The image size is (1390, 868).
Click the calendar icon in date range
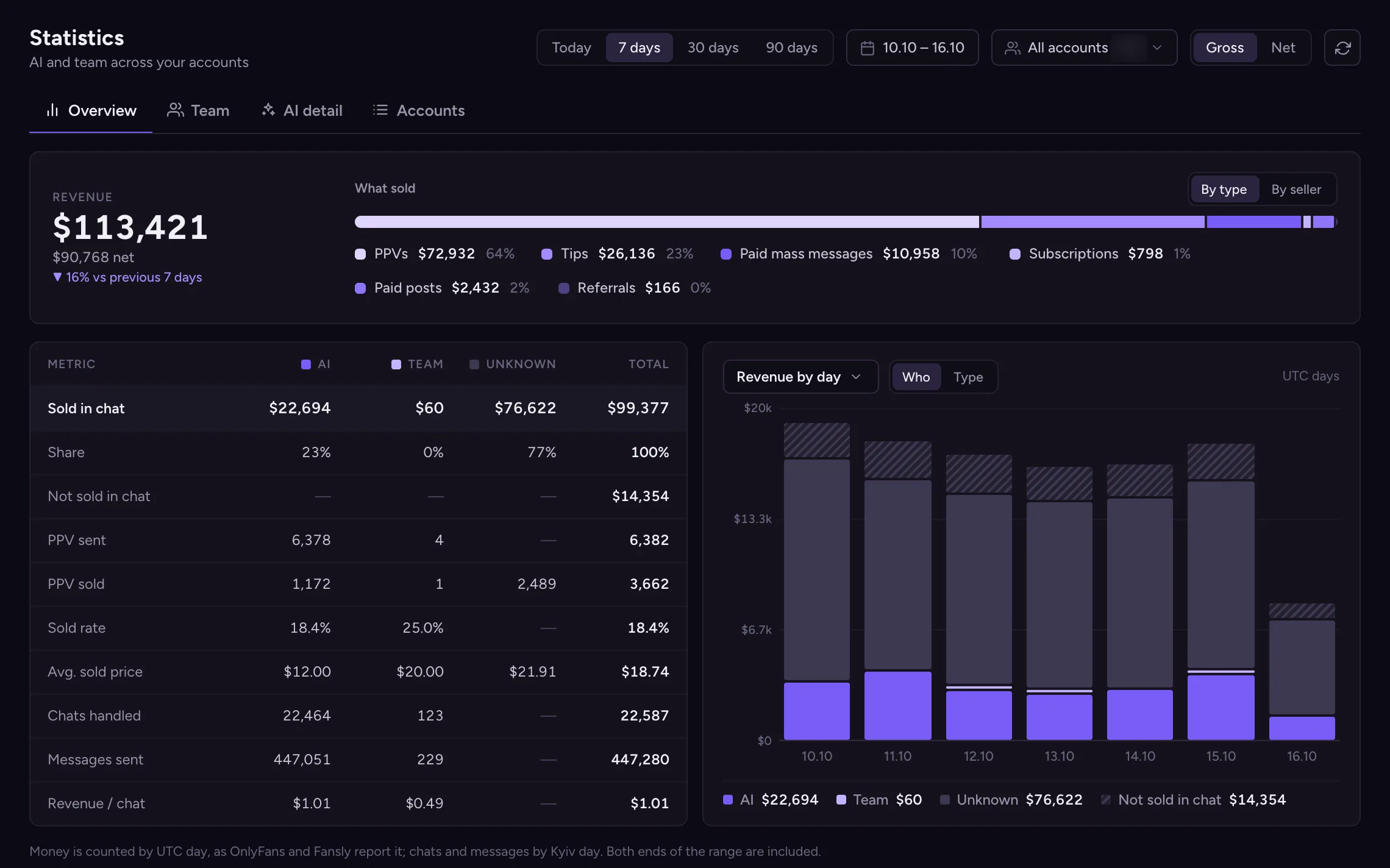click(868, 48)
